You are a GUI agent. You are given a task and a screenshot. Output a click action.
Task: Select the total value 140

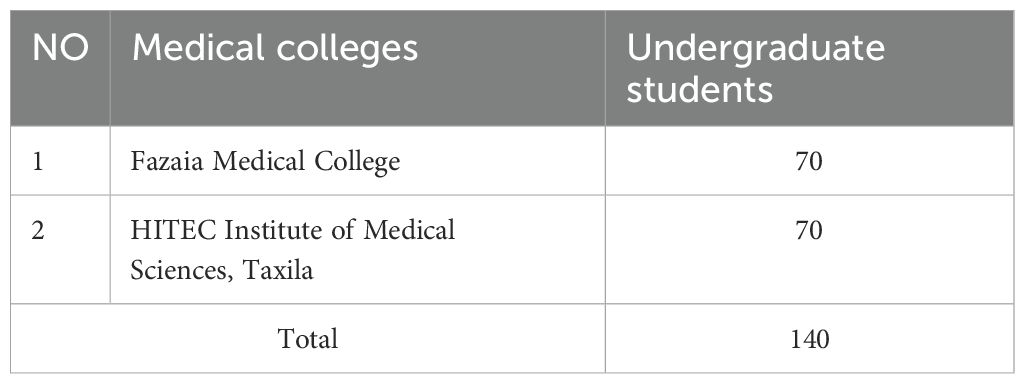pos(810,338)
